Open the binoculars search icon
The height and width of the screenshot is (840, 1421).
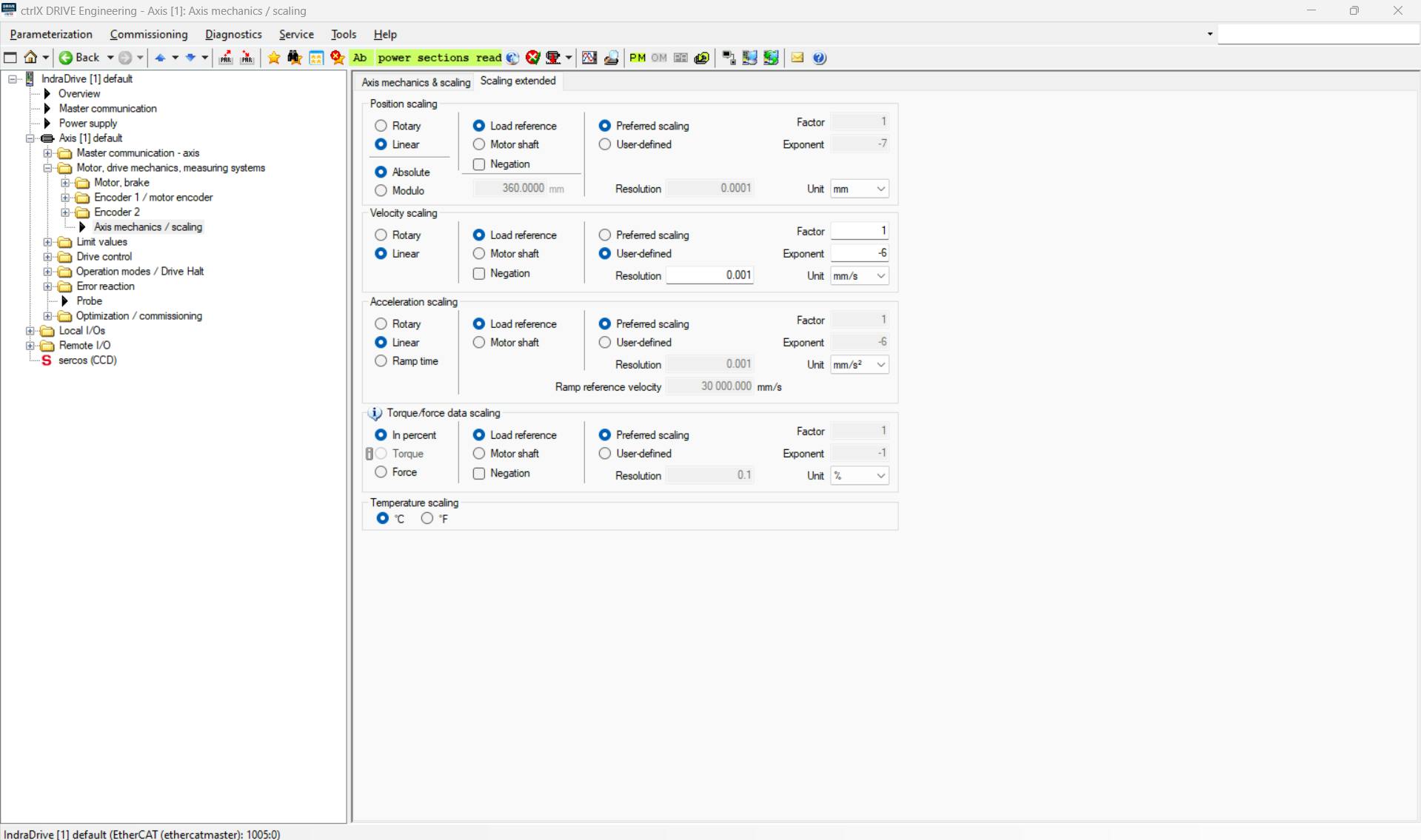295,58
